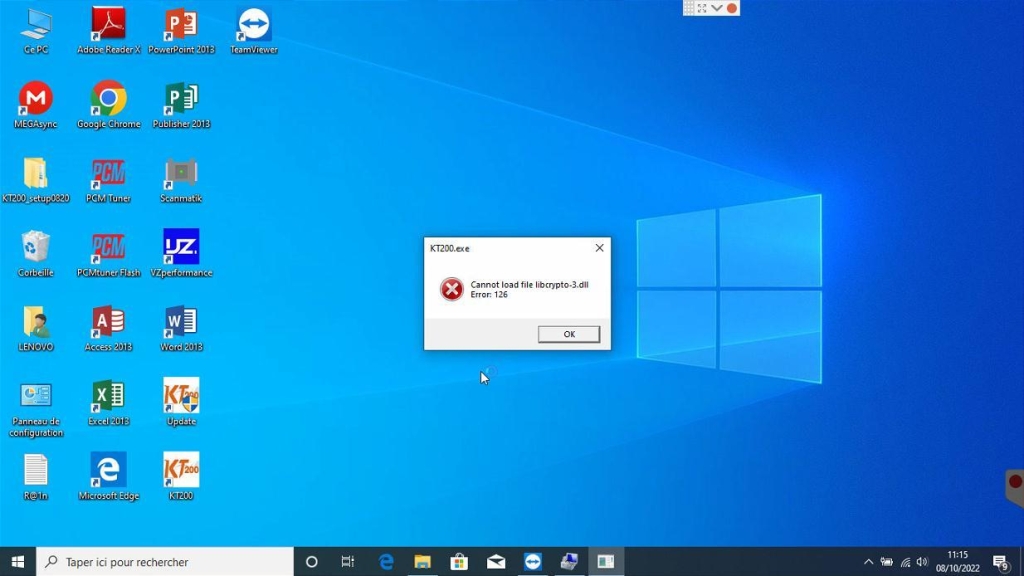Select the KT200 desktop shortcut
1024x576 pixels.
(181, 477)
